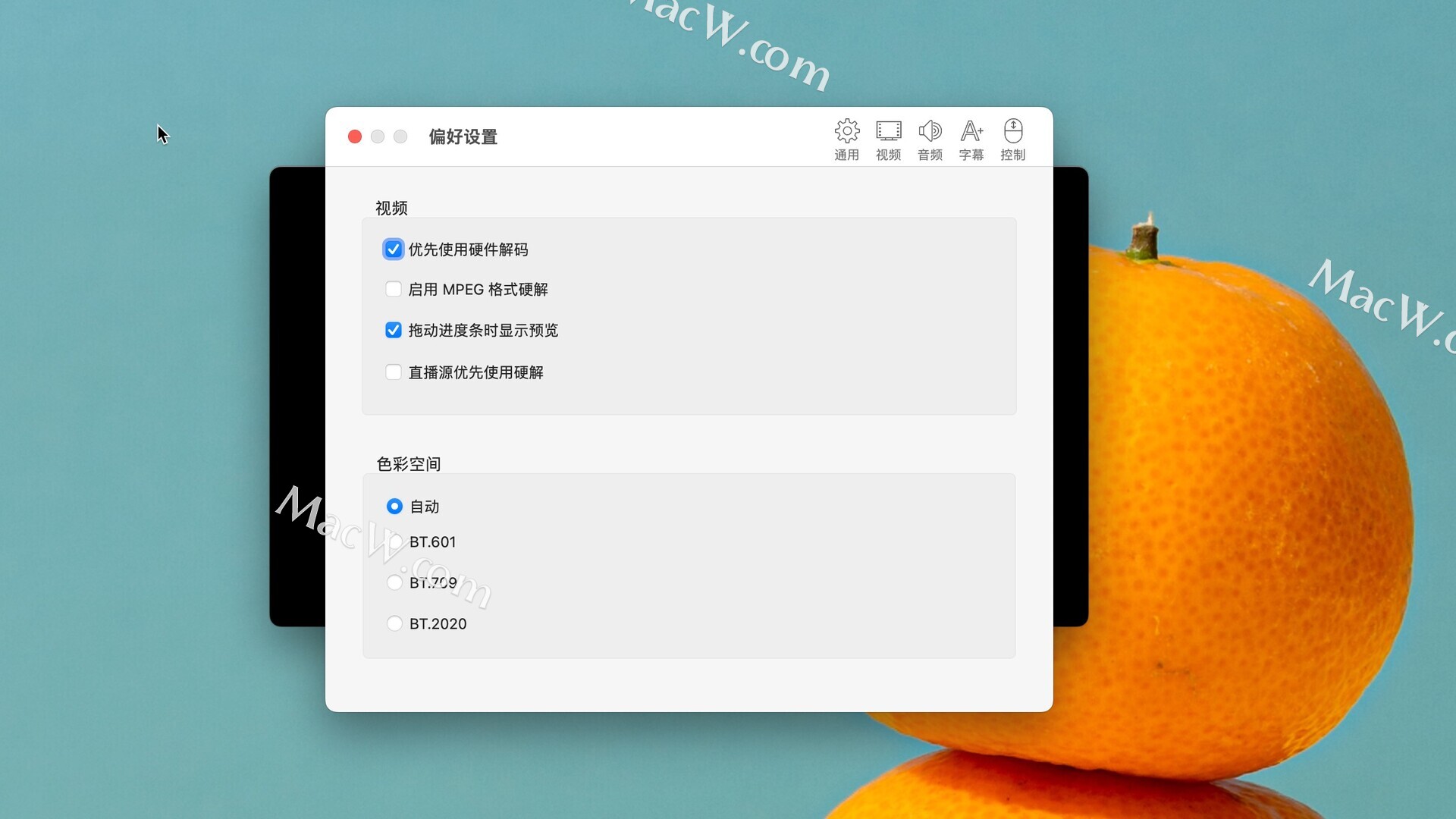Open the 音频 audio speaker icon
1456x819 pixels.
(930, 140)
